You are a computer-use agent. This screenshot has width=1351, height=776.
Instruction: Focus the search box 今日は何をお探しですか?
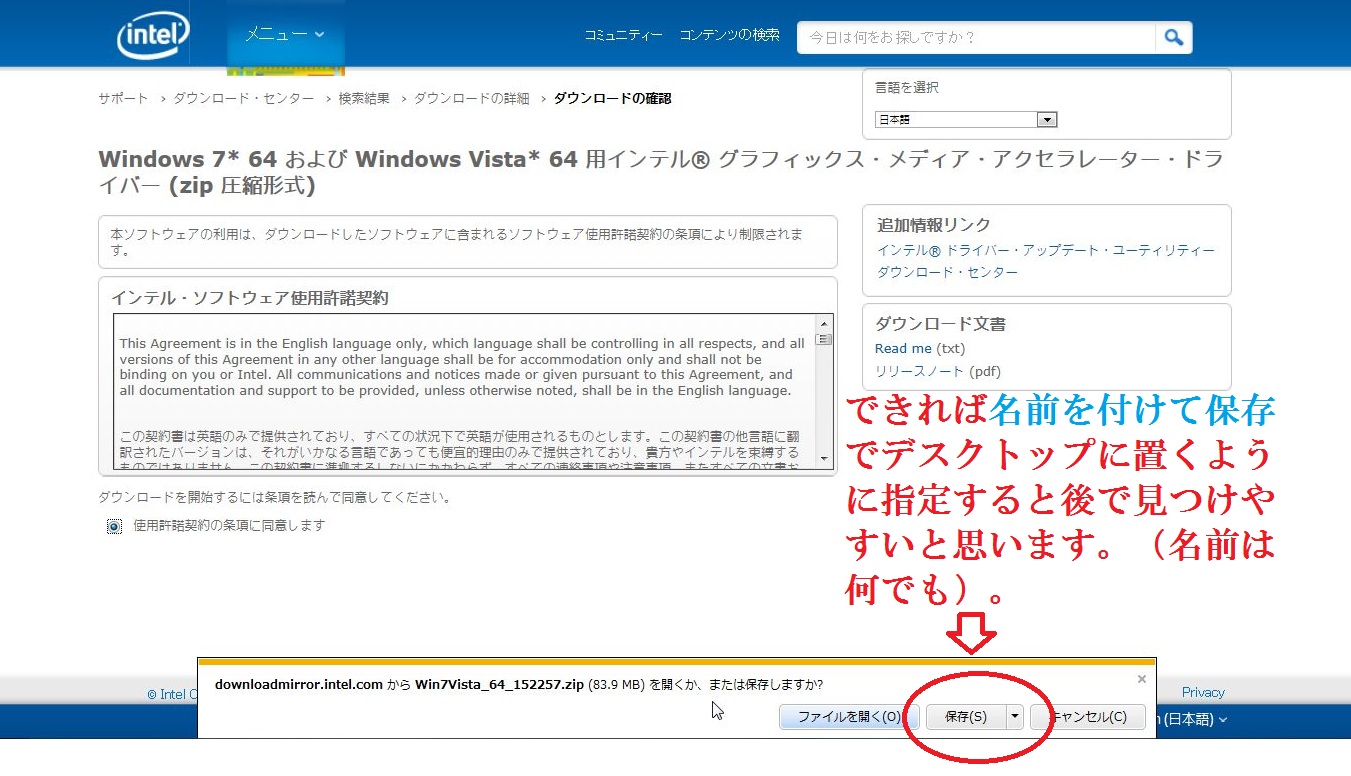pyautogui.click(x=976, y=38)
